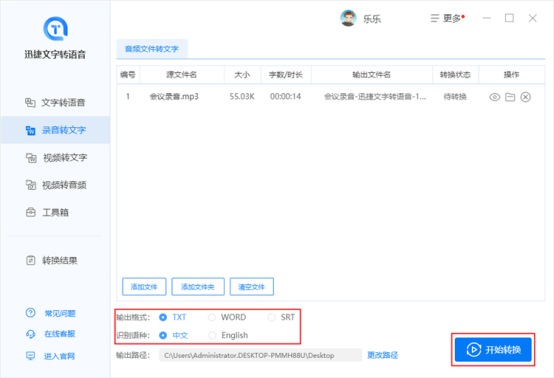Screen dimensions: 554x378
Task: Preview 会议录音.mp3 with the eye icon
Action: 495,97
